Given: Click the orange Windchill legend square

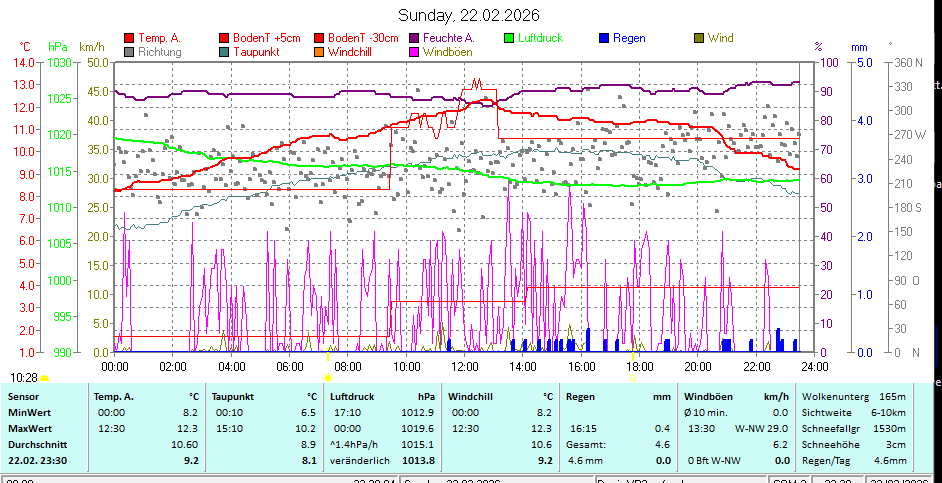Looking at the screenshot, I should coord(319,51).
